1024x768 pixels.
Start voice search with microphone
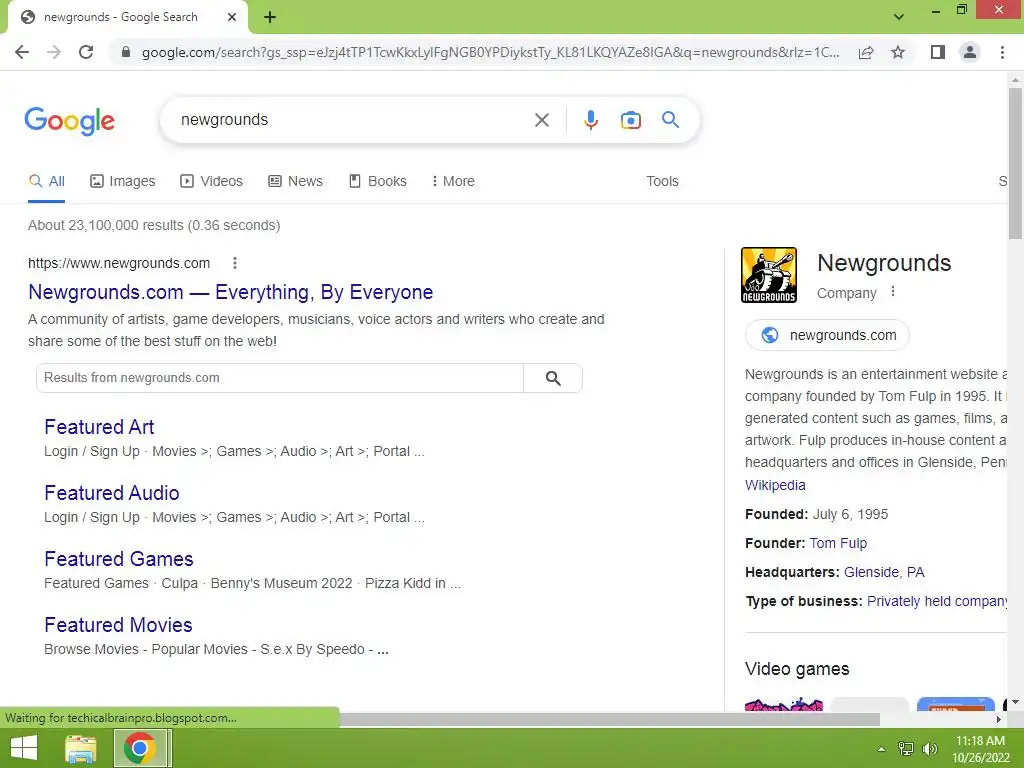[590, 120]
